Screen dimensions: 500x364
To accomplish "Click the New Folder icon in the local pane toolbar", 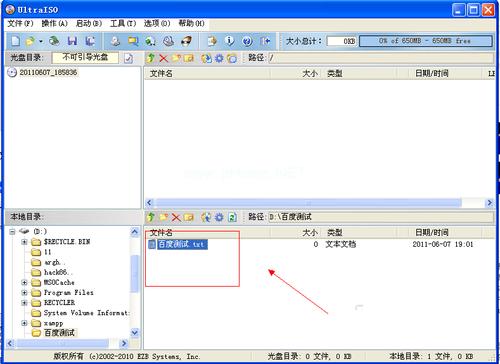I will coord(163,217).
